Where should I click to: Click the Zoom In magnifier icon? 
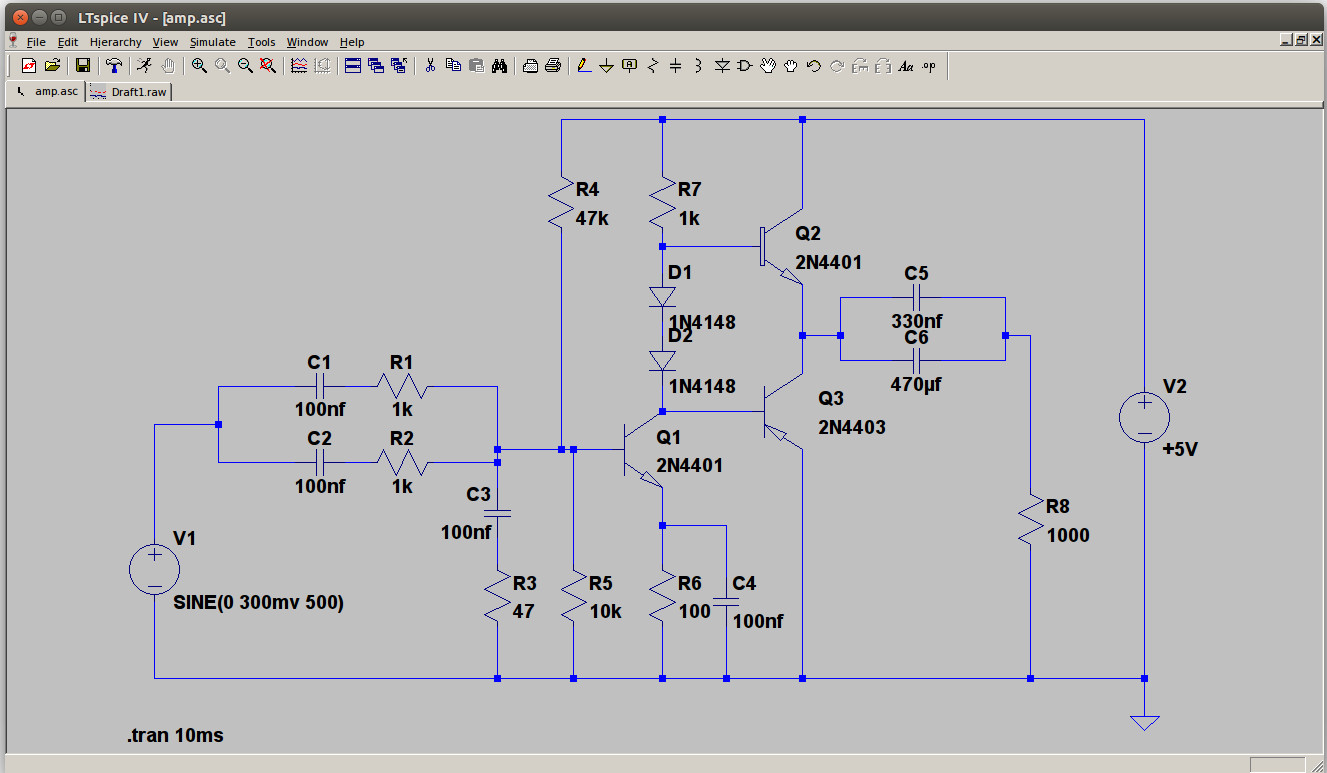point(199,66)
